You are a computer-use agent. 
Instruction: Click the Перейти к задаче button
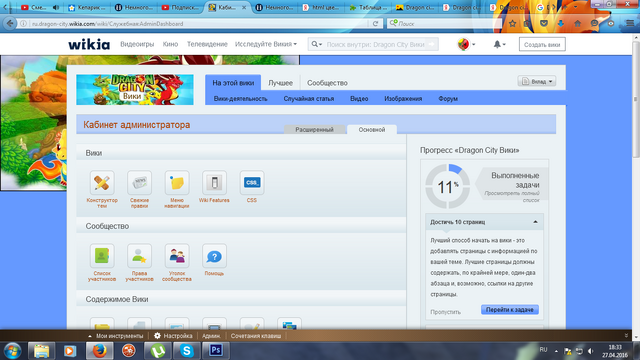pos(510,310)
